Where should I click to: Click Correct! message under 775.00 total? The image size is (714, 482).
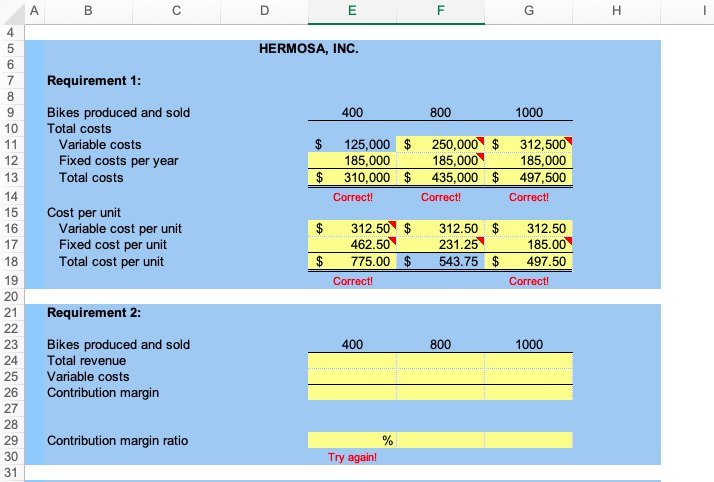(x=353, y=281)
